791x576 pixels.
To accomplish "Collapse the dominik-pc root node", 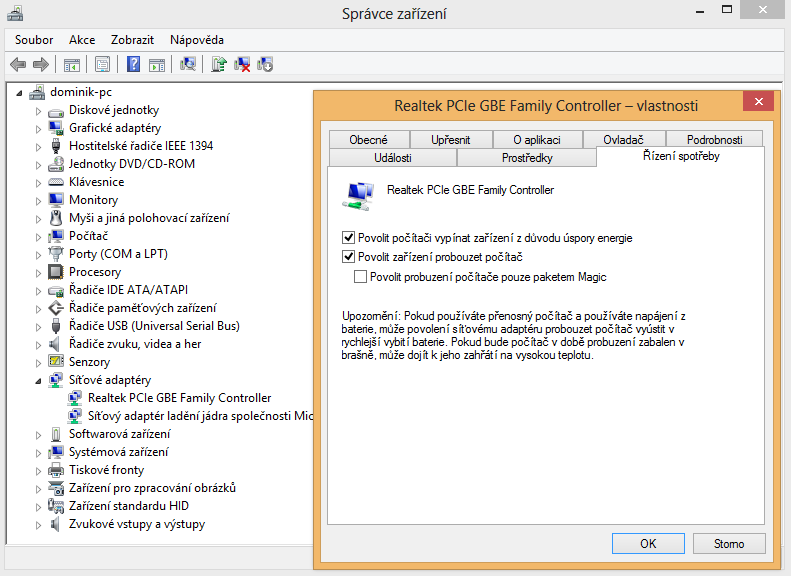I will tap(19, 93).
